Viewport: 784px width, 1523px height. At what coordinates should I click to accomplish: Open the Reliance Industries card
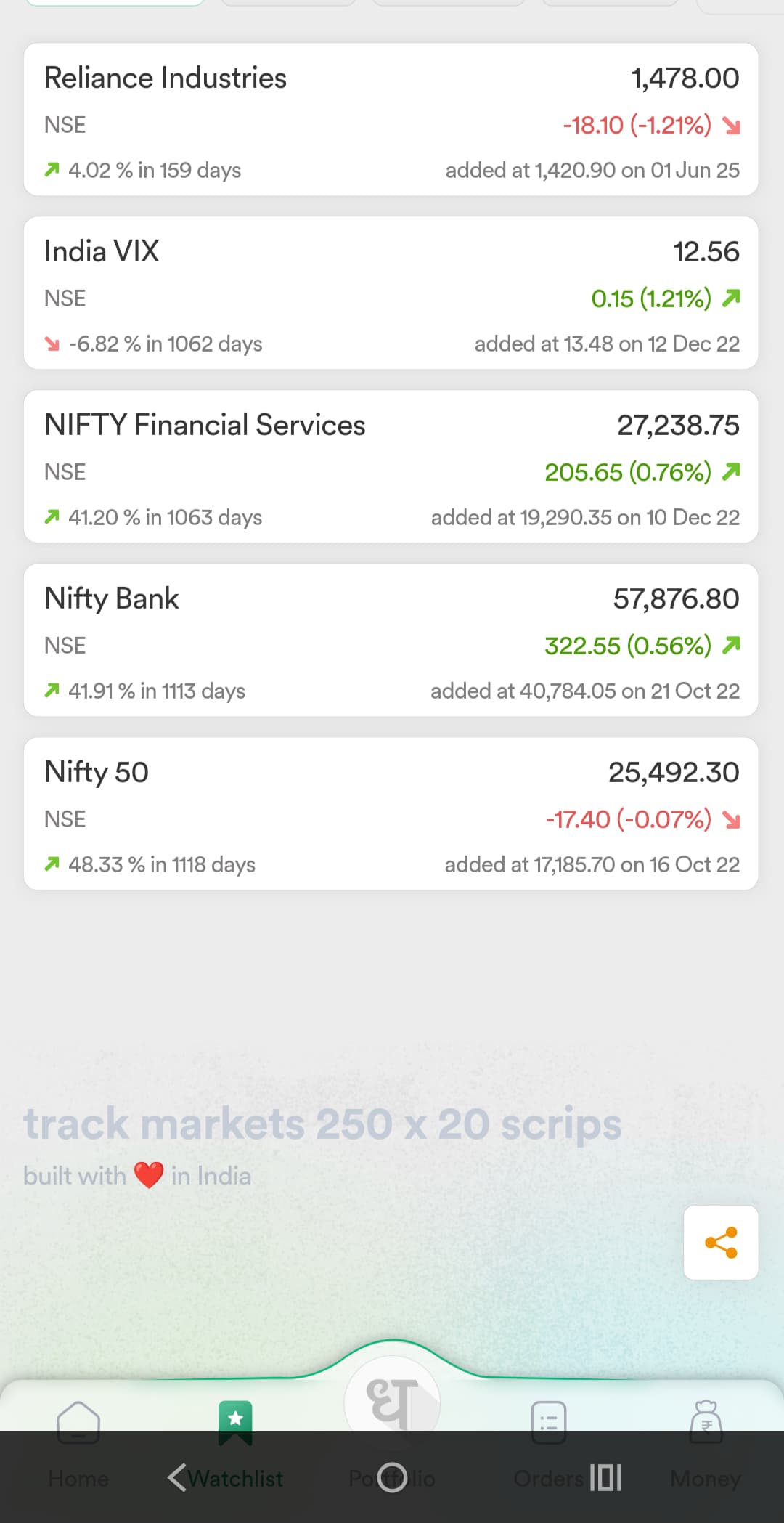(391, 120)
